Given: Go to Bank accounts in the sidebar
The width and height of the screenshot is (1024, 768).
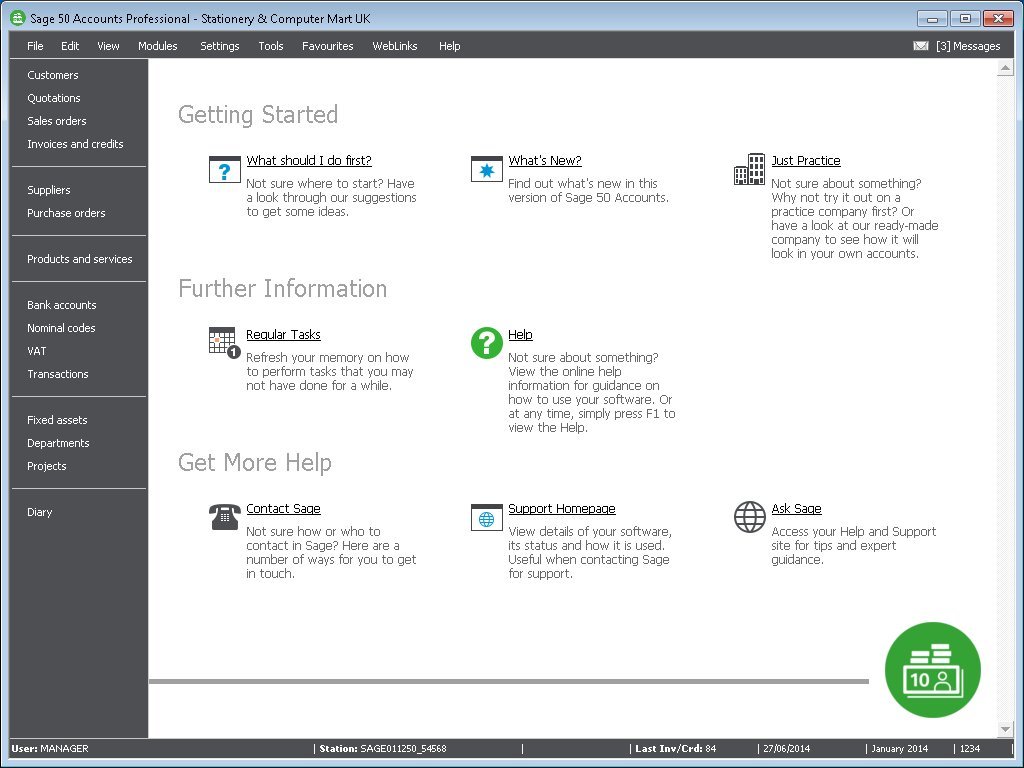Looking at the screenshot, I should [62, 305].
